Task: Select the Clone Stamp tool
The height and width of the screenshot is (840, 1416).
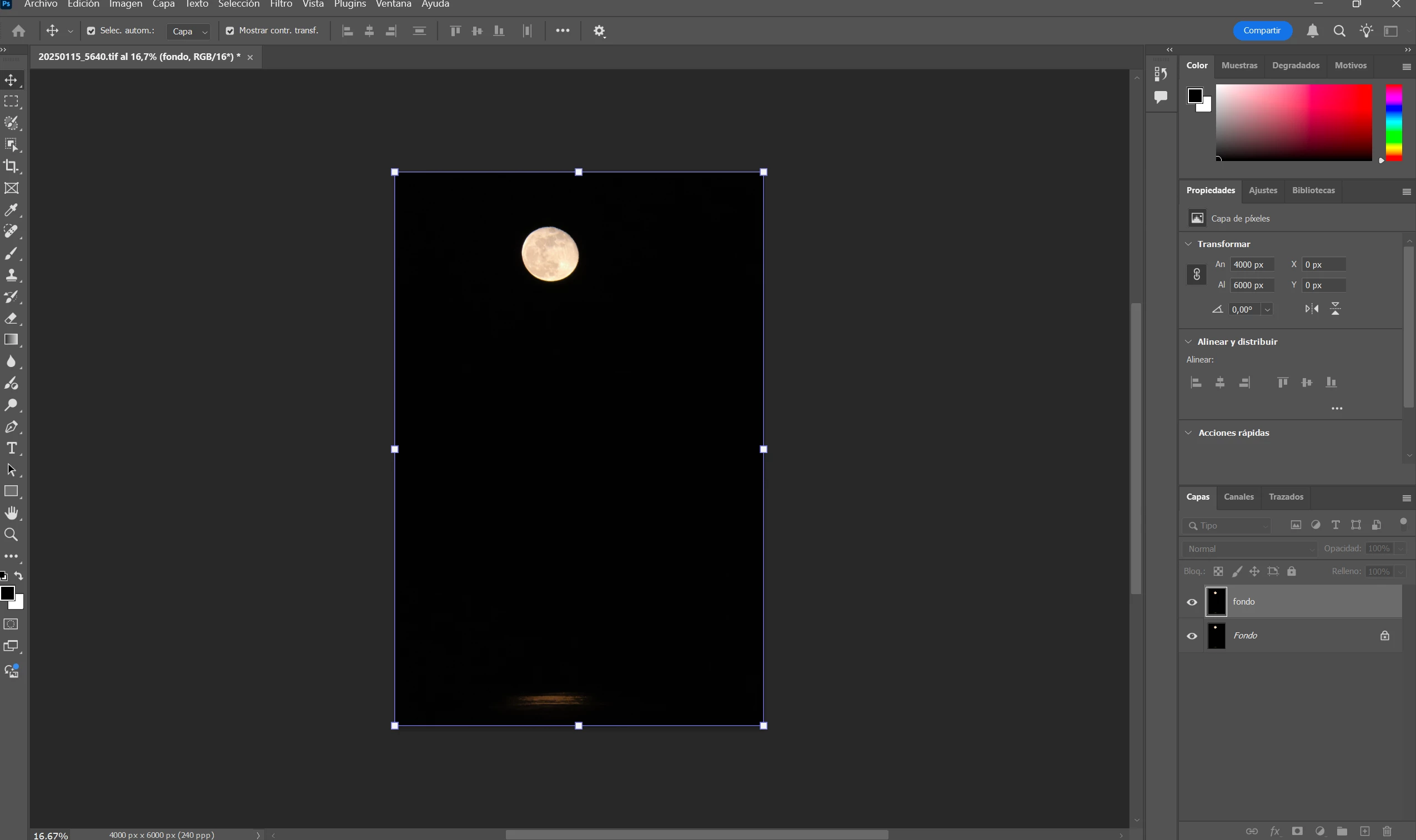Action: (x=11, y=275)
